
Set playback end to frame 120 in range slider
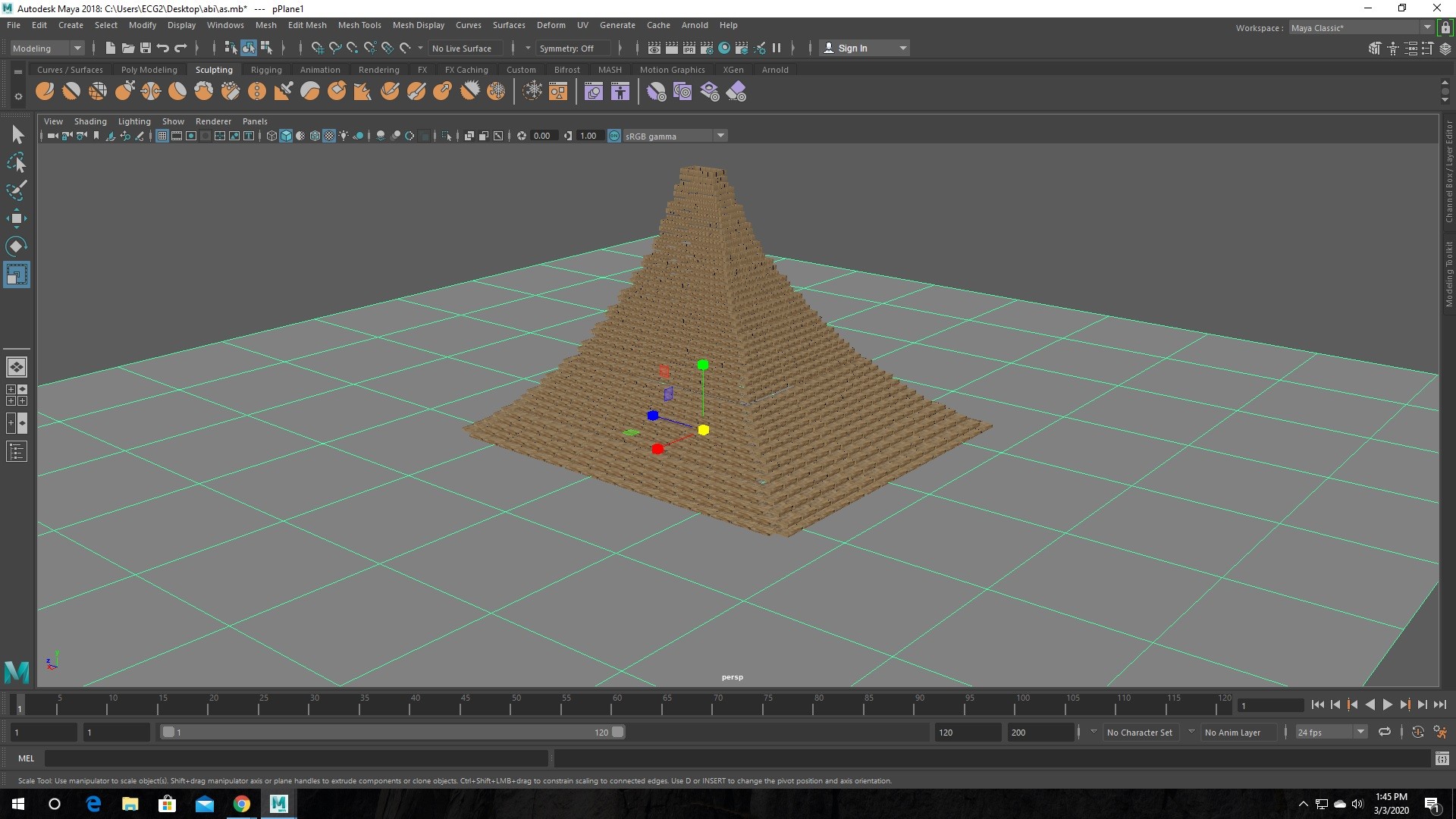[967, 732]
